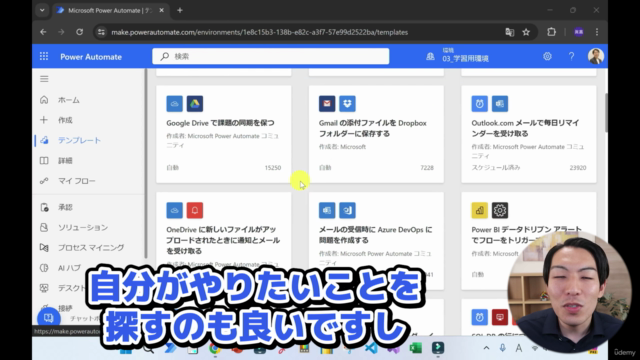Click the AI hub icon

[44, 268]
